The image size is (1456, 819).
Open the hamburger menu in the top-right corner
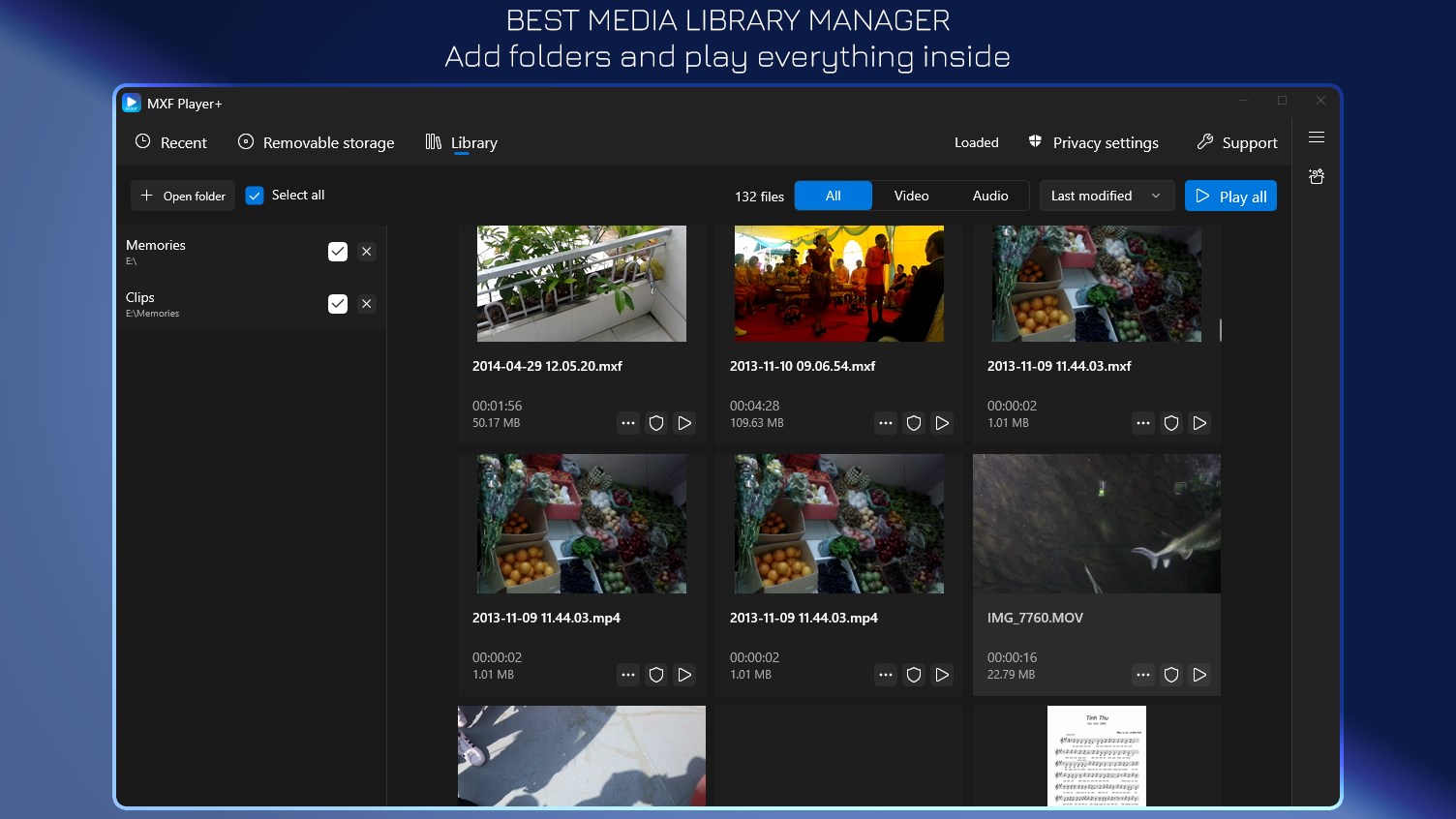point(1317,136)
